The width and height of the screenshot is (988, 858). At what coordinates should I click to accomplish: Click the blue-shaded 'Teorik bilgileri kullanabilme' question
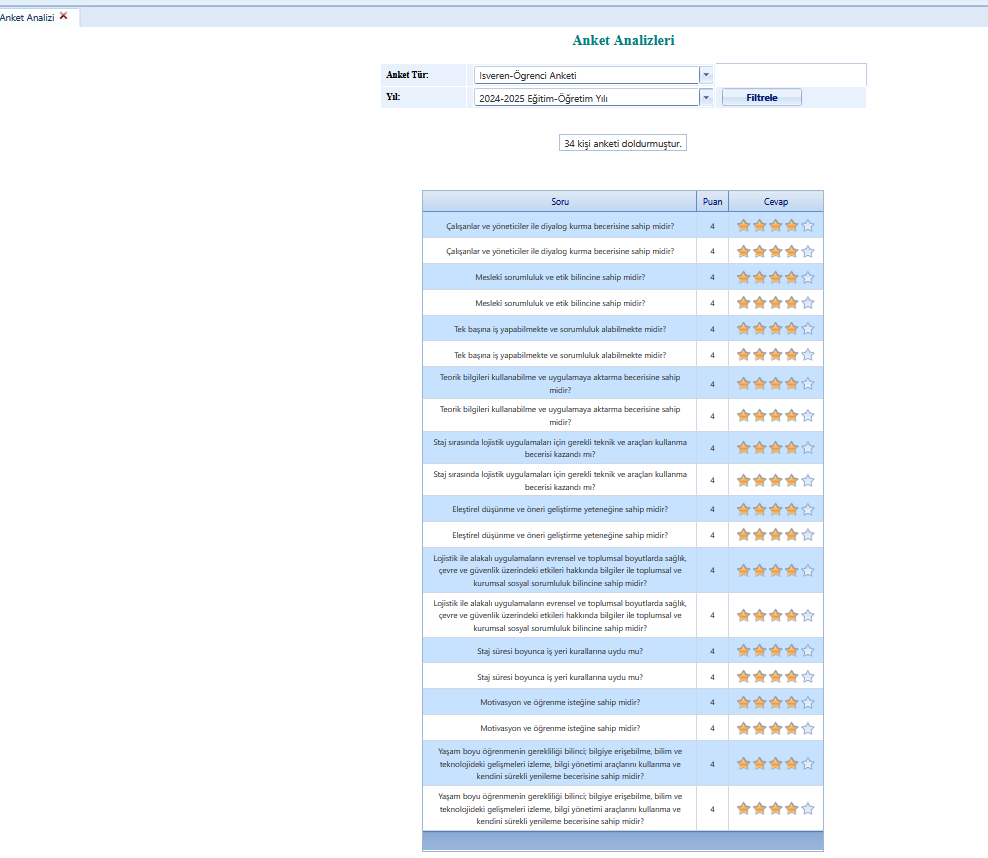pyautogui.click(x=560, y=383)
